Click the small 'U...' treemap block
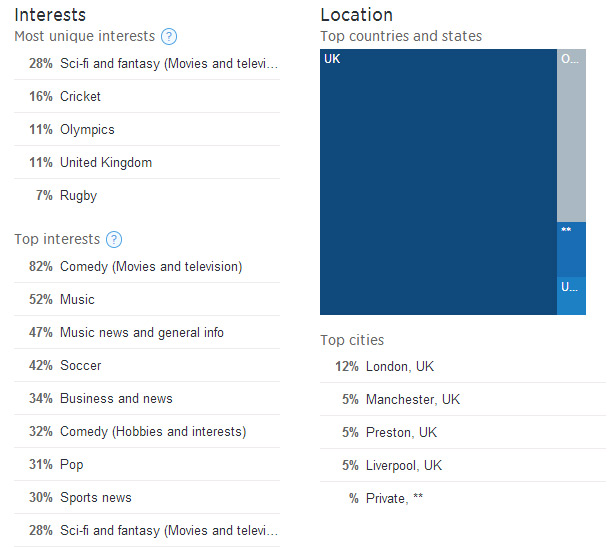 (571, 296)
